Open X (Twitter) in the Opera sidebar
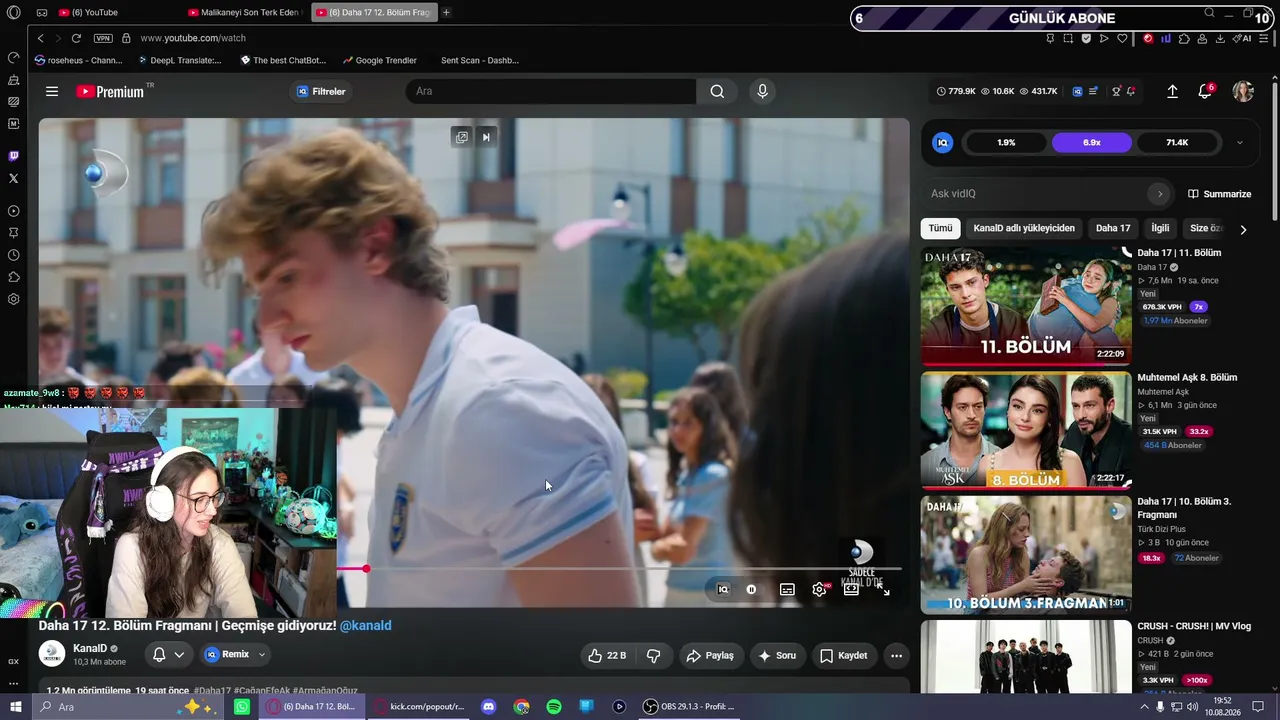 pyautogui.click(x=13, y=178)
